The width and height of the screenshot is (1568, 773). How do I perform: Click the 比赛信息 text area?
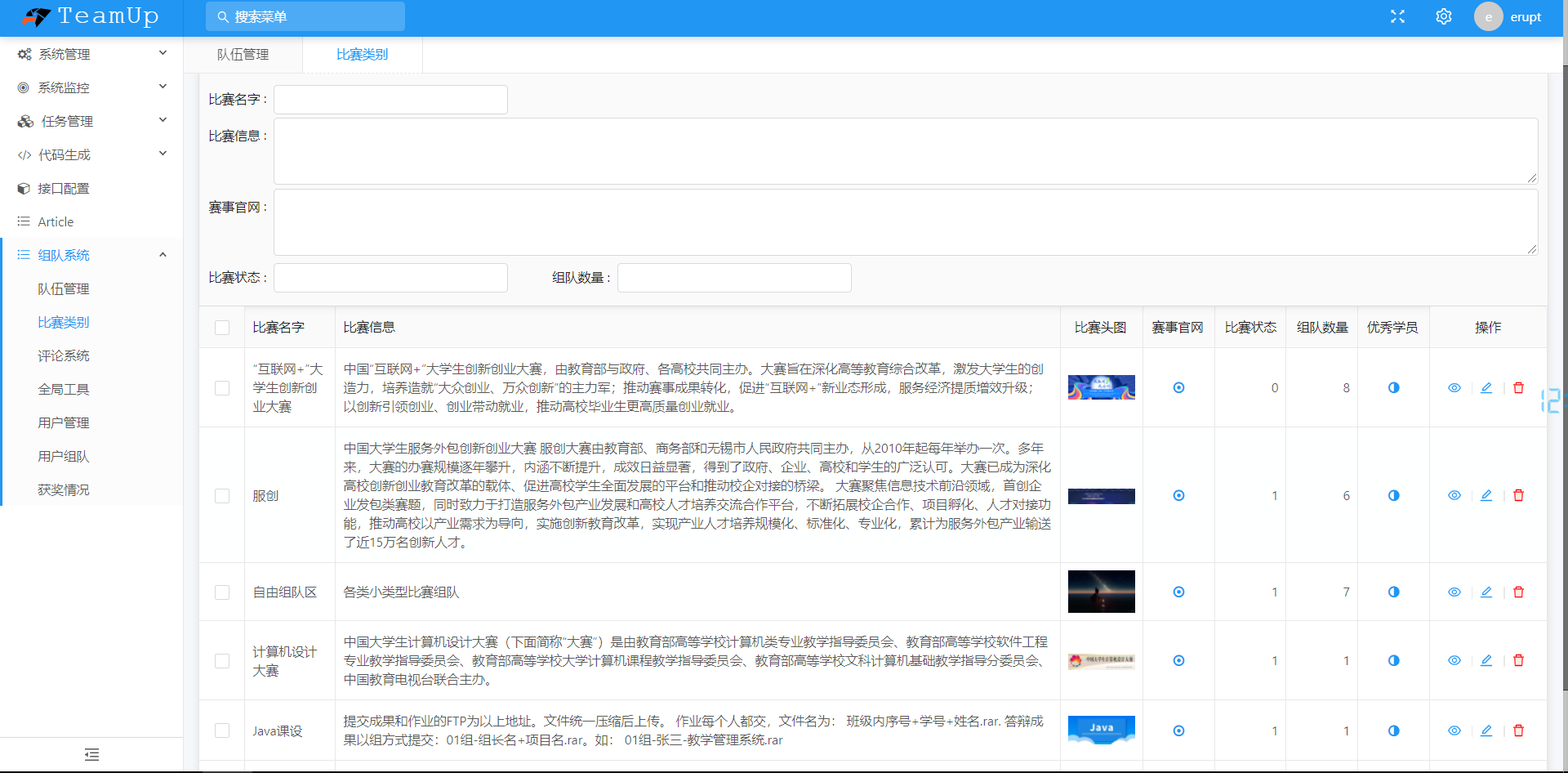906,151
